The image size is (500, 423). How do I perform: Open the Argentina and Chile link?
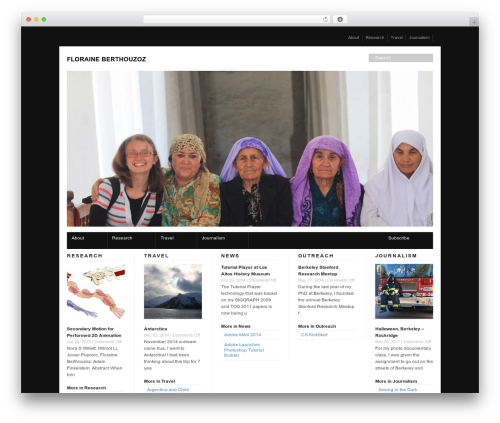pyautogui.click(x=168, y=390)
